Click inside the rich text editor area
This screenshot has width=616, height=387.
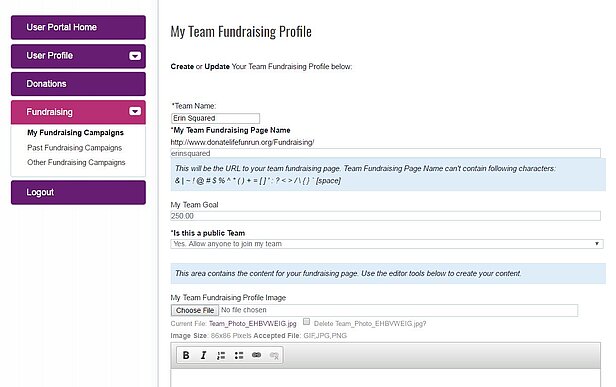click(x=385, y=378)
